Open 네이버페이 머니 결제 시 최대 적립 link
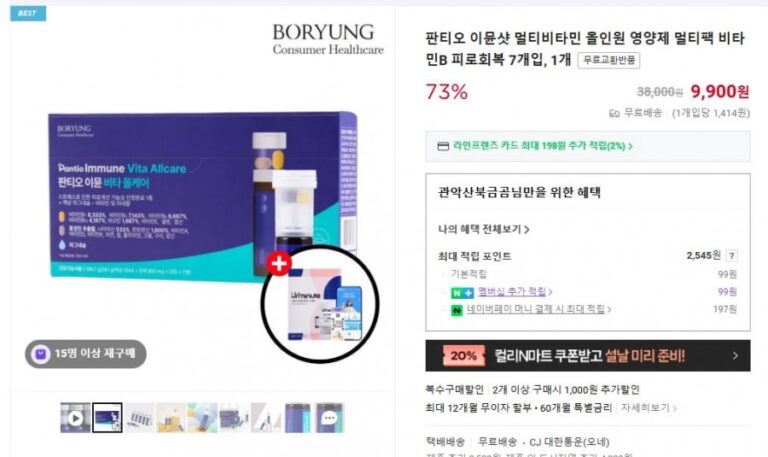 coord(538,309)
